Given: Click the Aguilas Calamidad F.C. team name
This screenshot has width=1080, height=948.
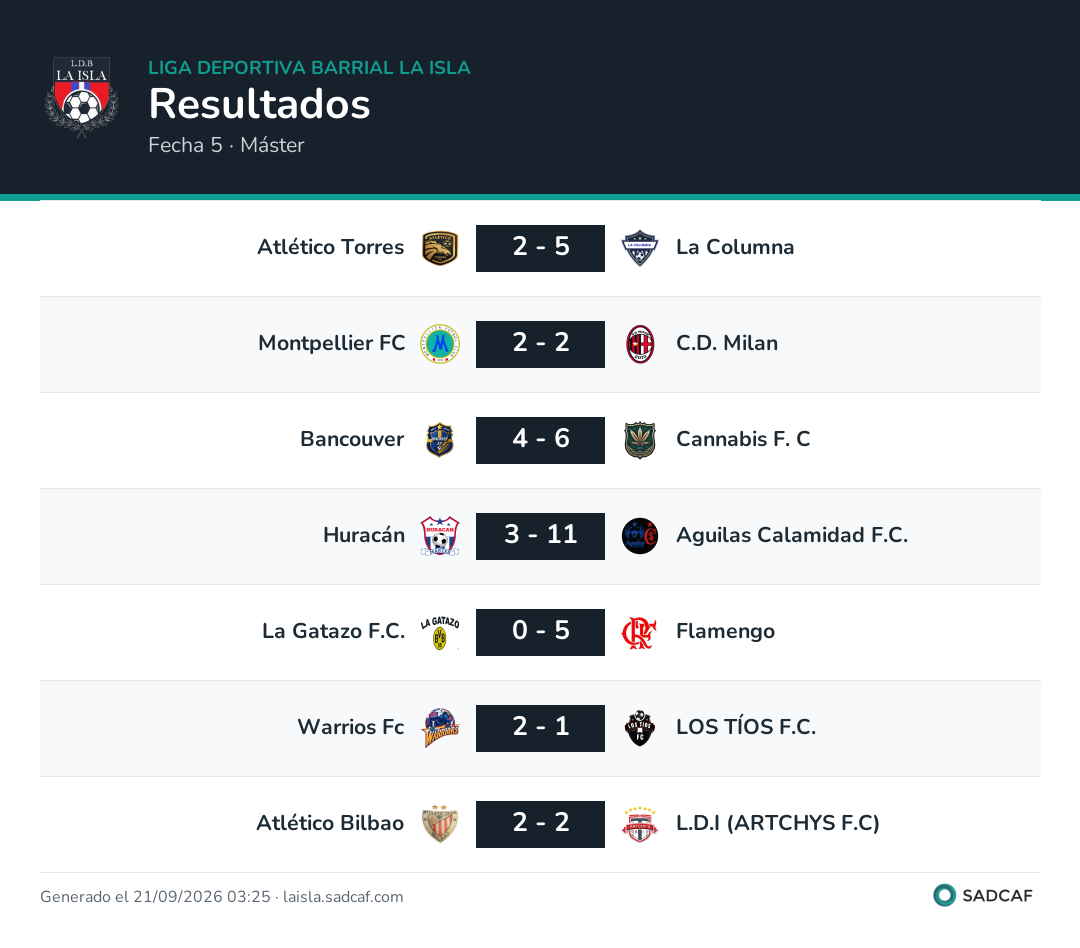Looking at the screenshot, I should pos(792,535).
